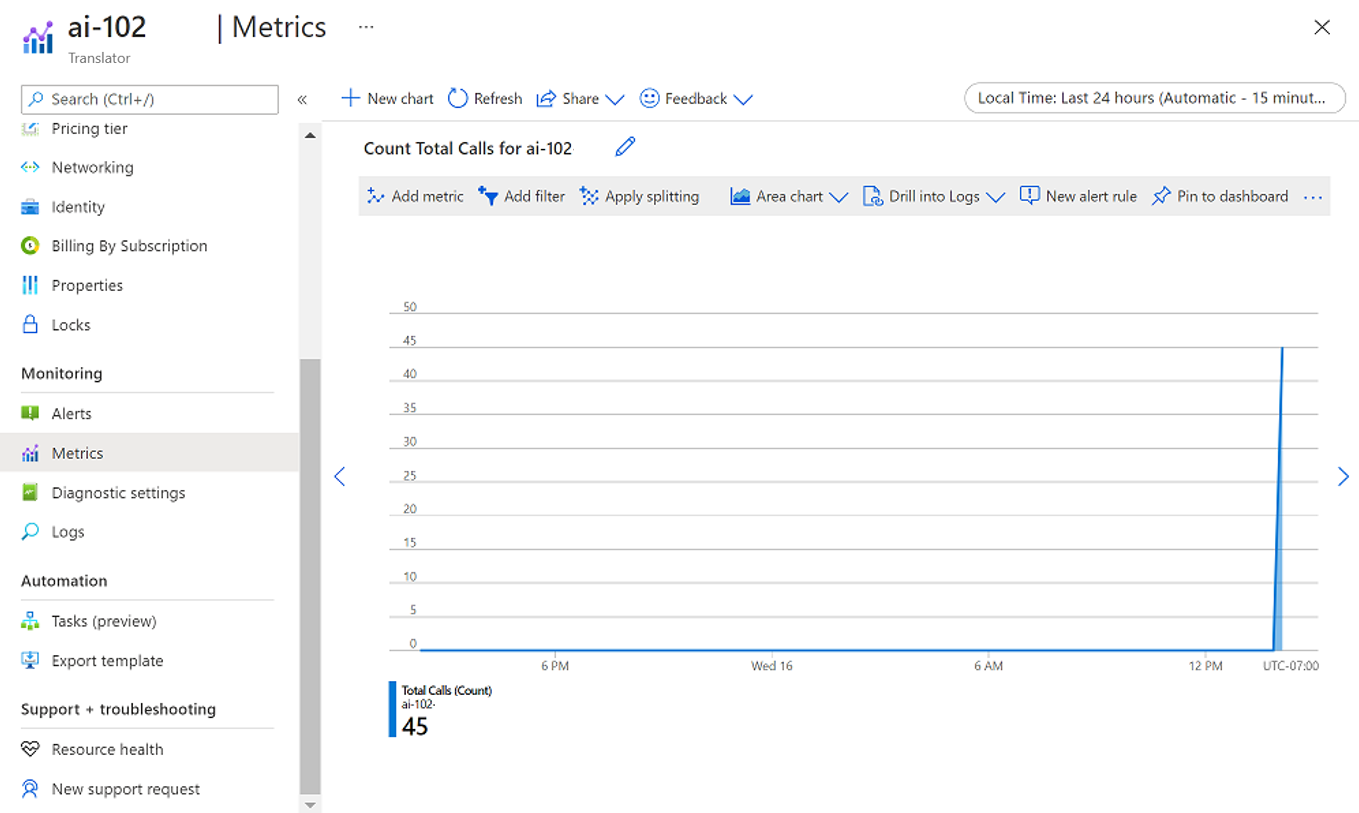
Task: Click the pencil icon to edit chart title
Action: click(625, 148)
